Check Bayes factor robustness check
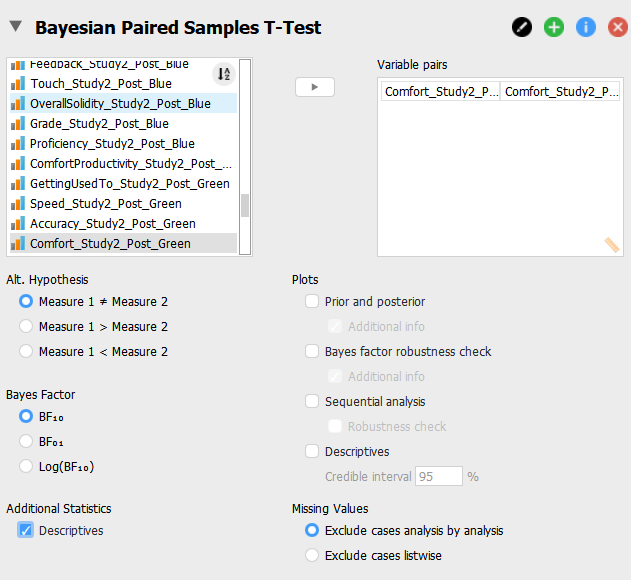The height and width of the screenshot is (580, 631). [312, 351]
